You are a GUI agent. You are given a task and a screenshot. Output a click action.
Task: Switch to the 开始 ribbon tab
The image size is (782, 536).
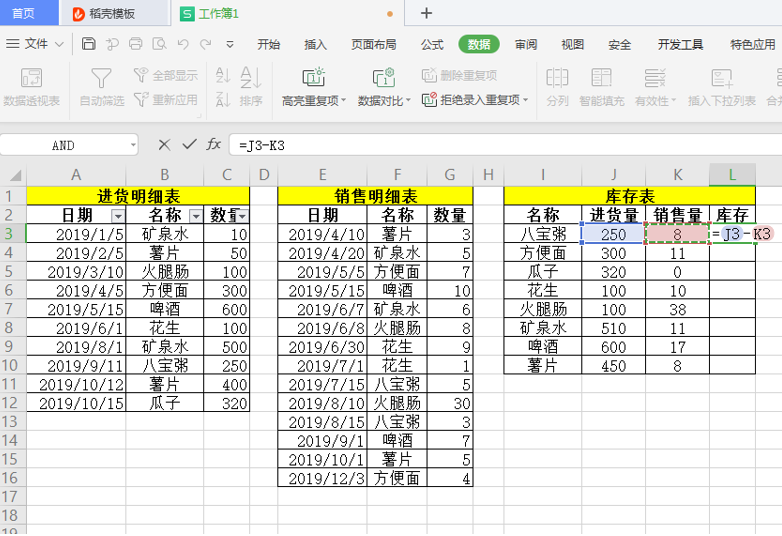pos(268,44)
